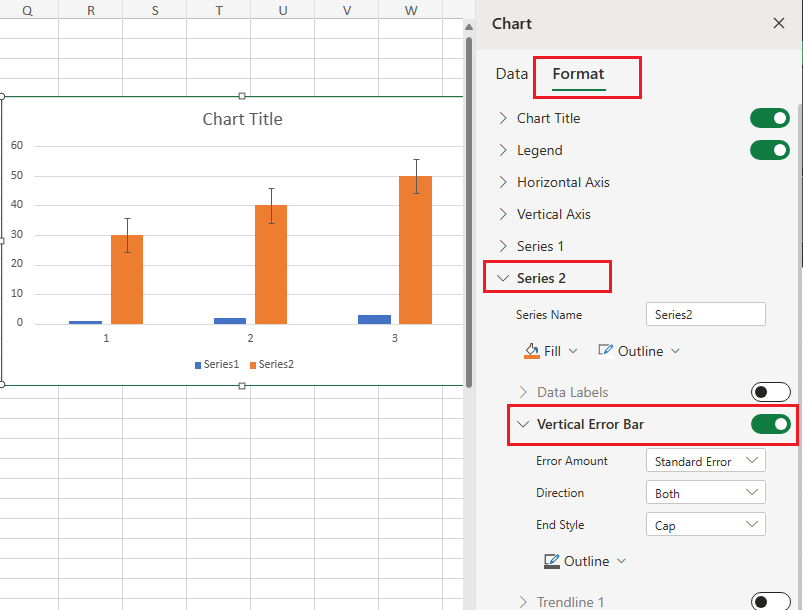
Task: Click the orange Series2 bar for category 2
Action: click(x=271, y=264)
